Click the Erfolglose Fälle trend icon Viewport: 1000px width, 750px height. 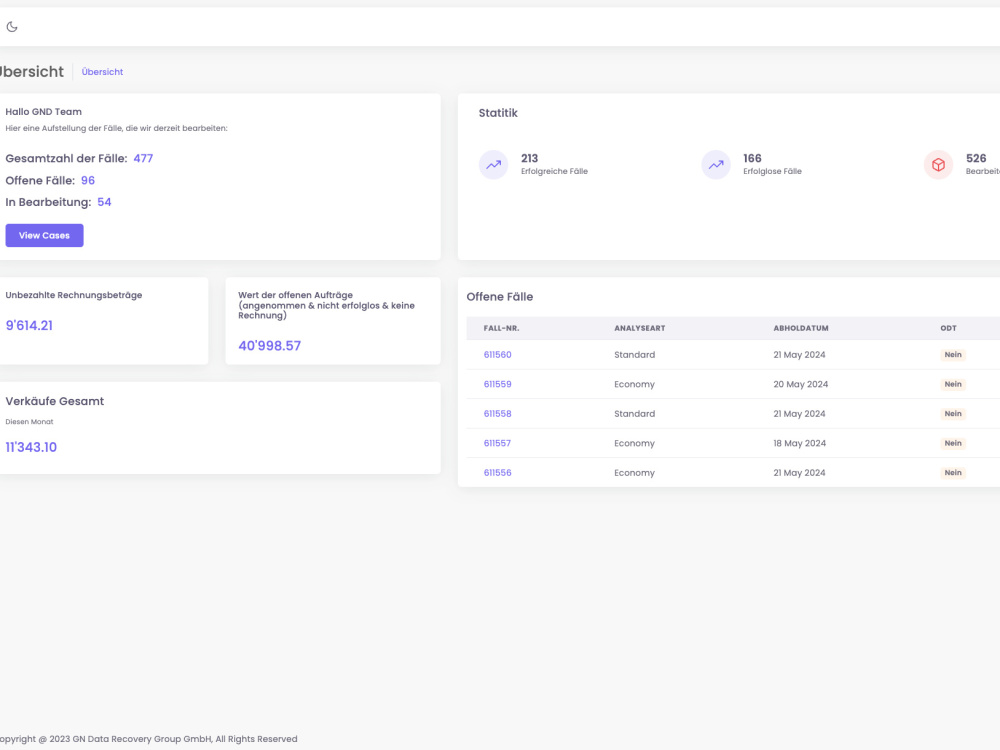coord(716,165)
